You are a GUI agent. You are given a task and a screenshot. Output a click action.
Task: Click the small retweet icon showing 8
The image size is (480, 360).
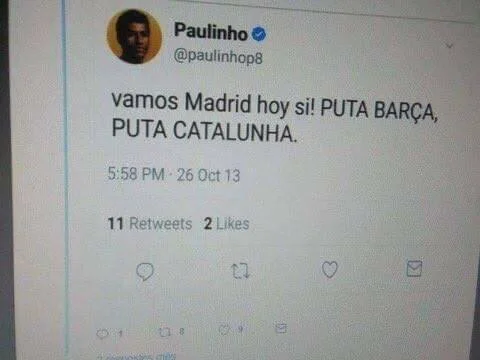[164, 332]
